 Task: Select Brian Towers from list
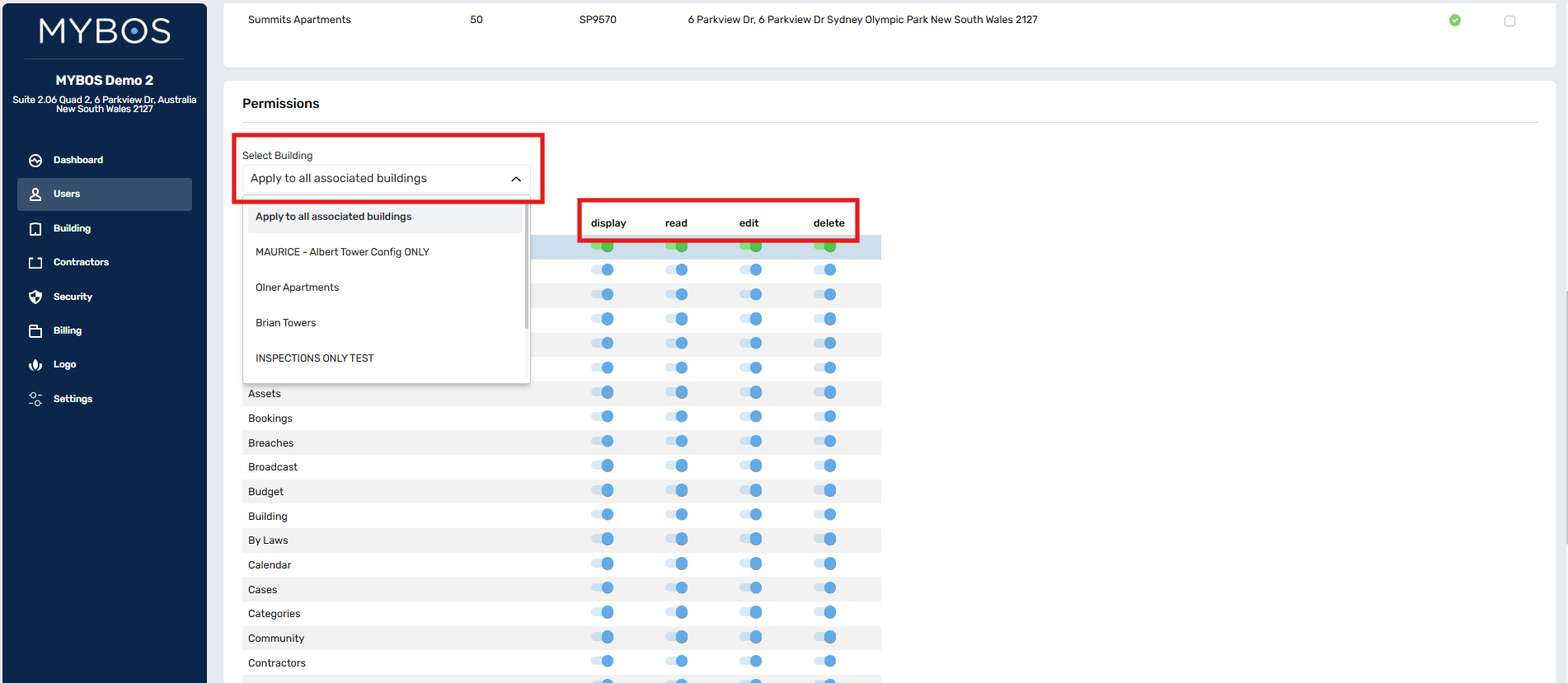pyautogui.click(x=384, y=323)
